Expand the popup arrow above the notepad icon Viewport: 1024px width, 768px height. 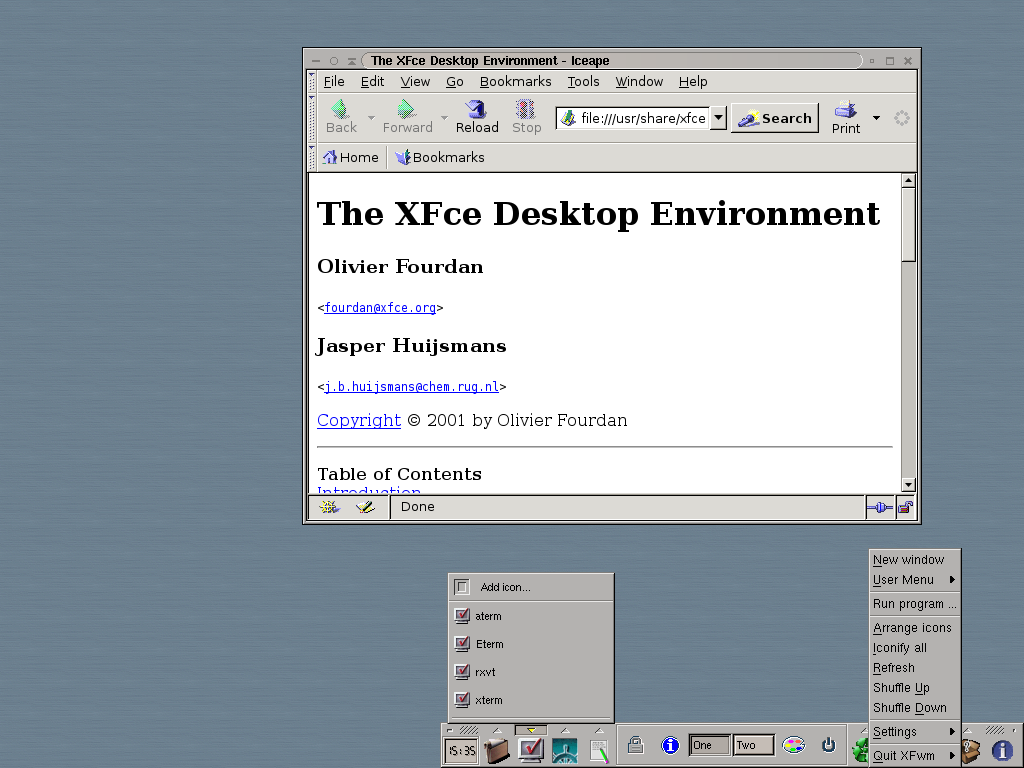(x=599, y=730)
